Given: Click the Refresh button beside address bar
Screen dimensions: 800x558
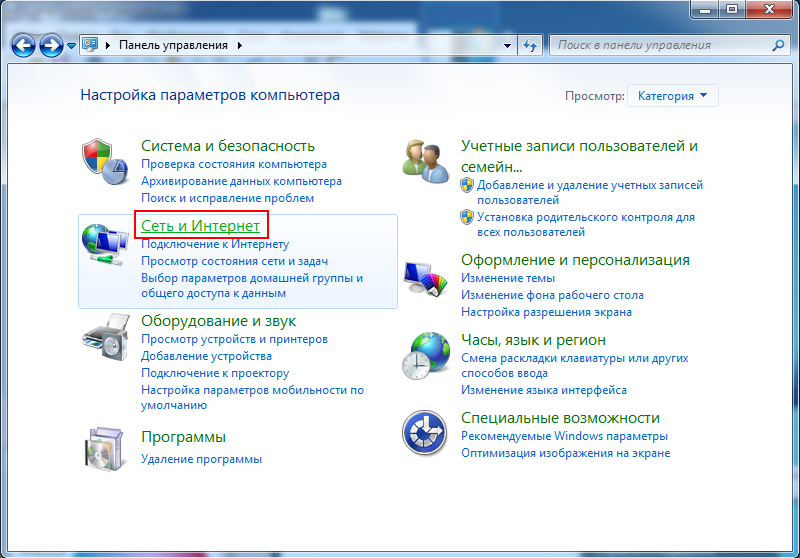Looking at the screenshot, I should coord(531,45).
